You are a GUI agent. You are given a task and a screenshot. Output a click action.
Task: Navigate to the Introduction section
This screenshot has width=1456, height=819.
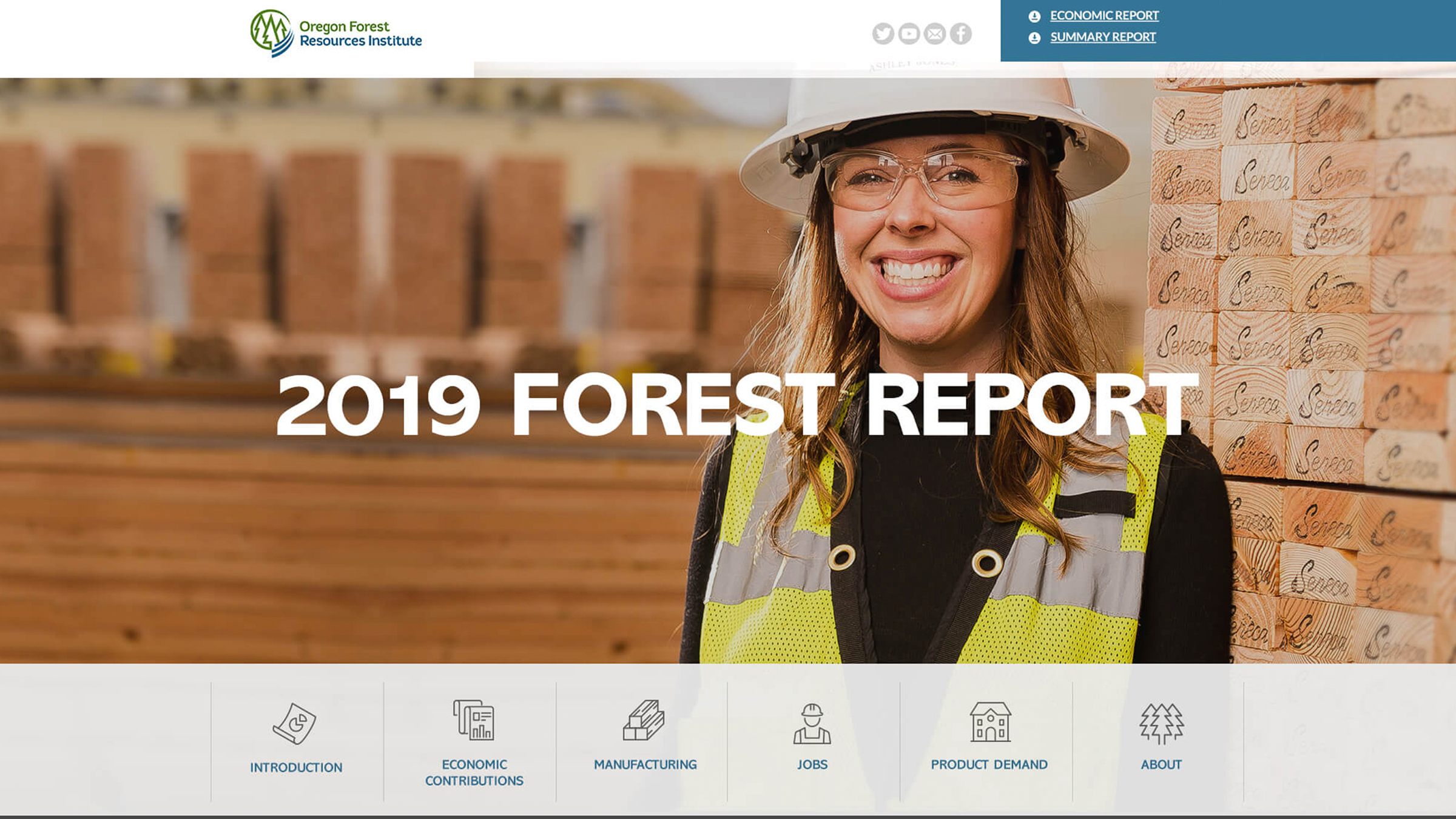(x=295, y=766)
